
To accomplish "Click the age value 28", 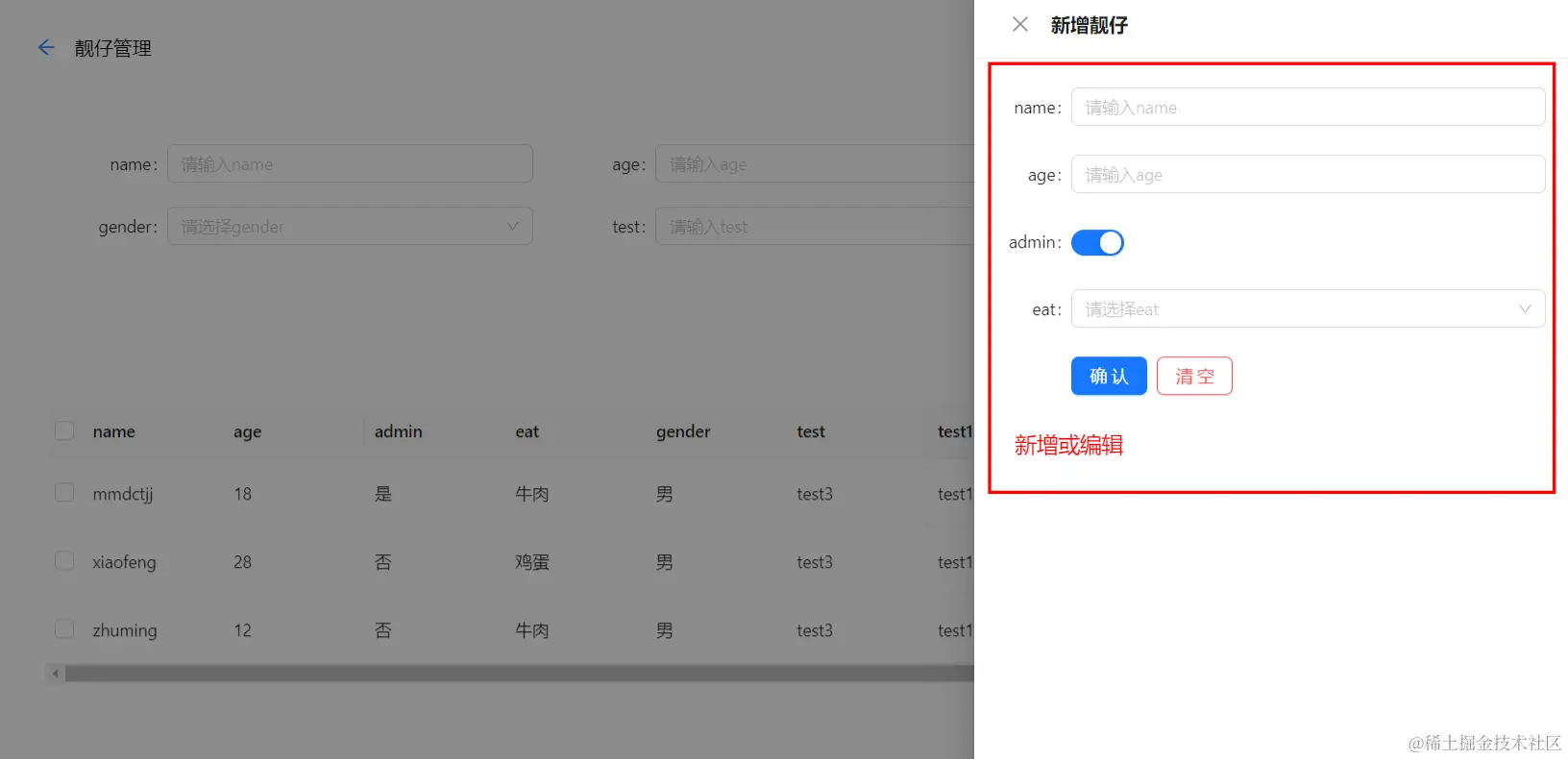I will pos(242,562).
